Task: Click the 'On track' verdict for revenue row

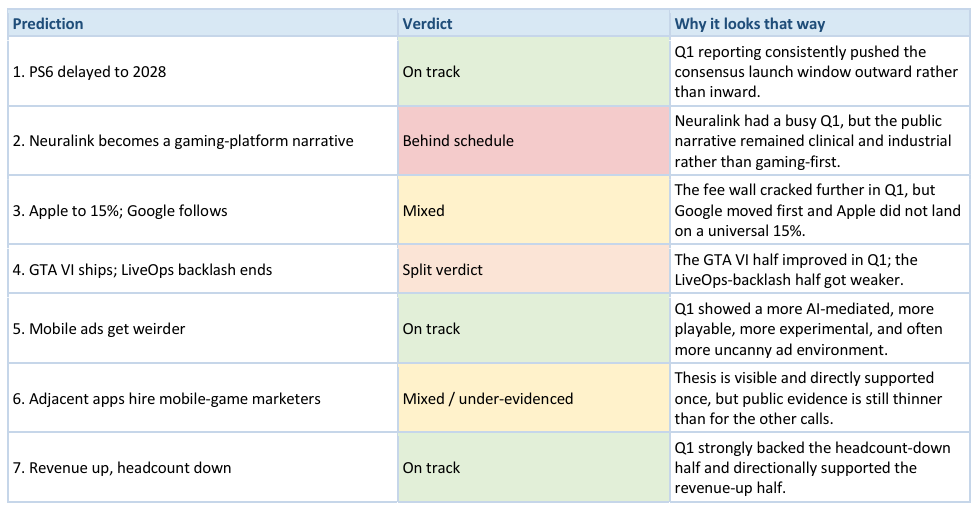Action: [534, 467]
